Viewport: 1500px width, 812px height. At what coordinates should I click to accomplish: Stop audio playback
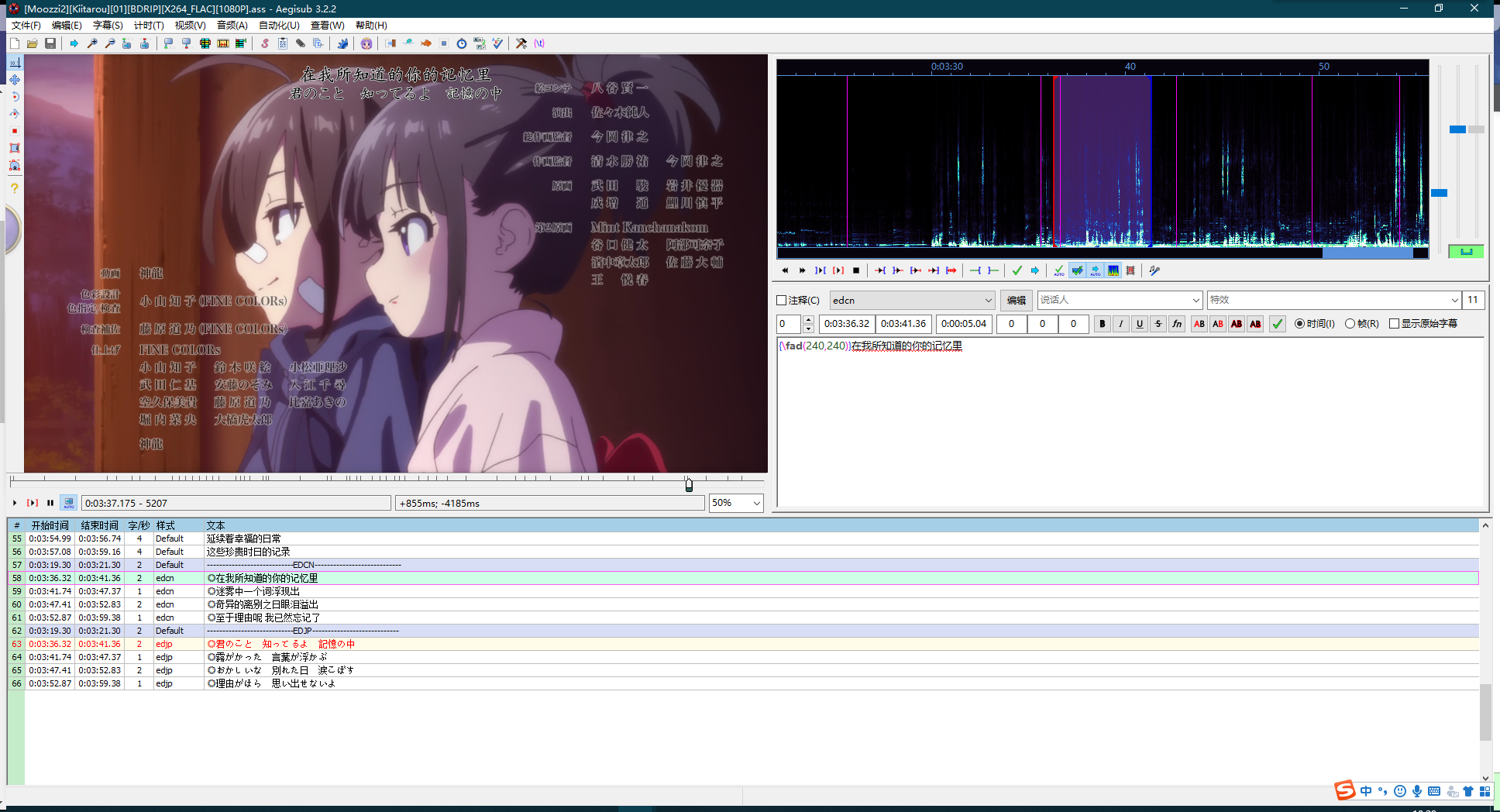(856, 270)
